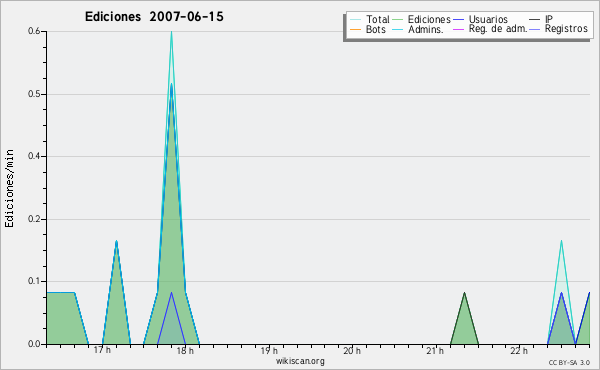Click the "17 h" x-axis label

(102, 350)
